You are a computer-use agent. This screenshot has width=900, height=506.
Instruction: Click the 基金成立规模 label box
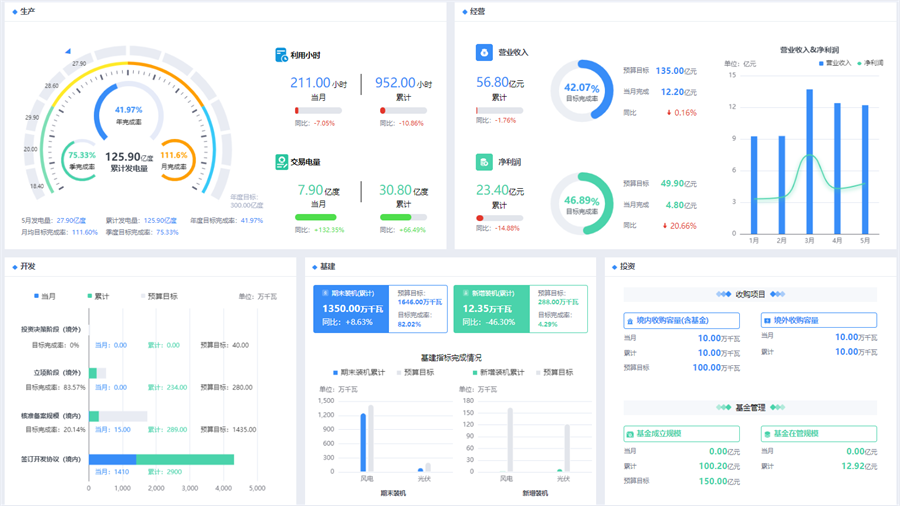682,434
